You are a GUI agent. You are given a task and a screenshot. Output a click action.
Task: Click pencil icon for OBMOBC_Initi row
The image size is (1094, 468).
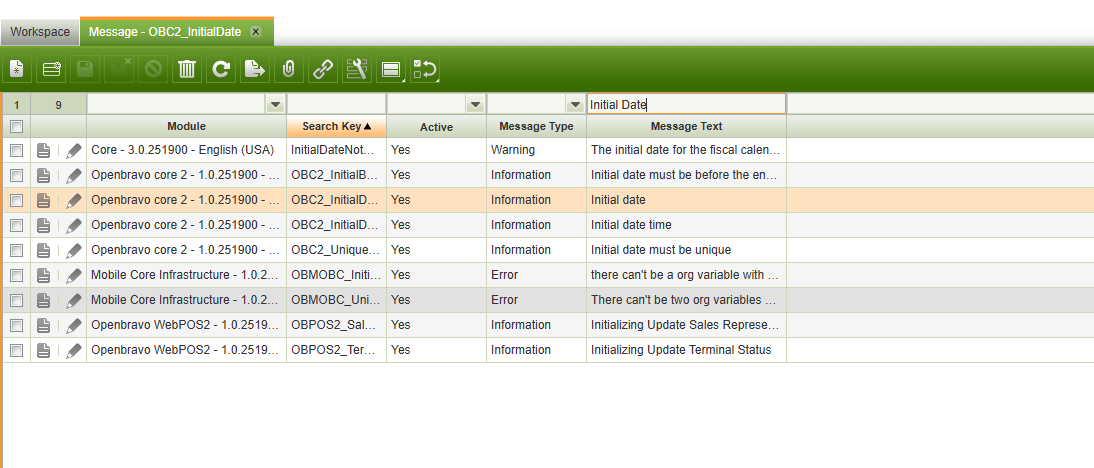point(73,275)
